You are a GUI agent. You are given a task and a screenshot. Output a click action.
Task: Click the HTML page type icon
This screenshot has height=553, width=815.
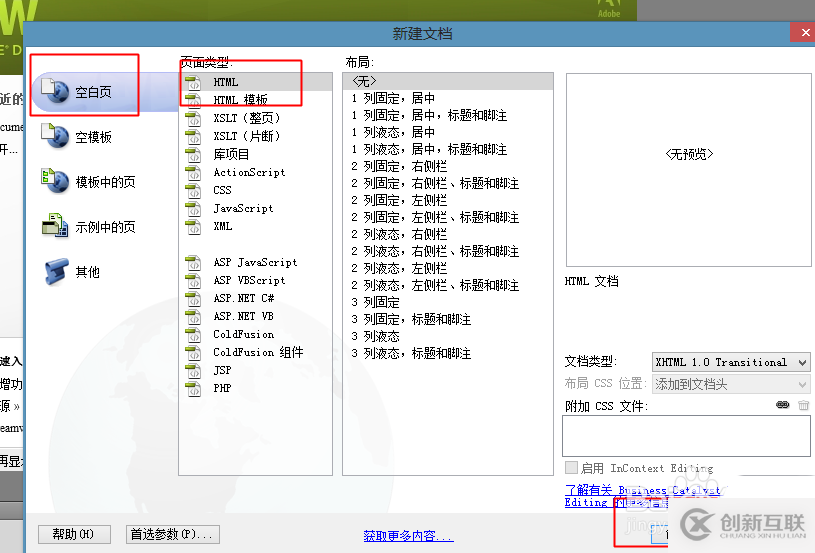pos(193,82)
